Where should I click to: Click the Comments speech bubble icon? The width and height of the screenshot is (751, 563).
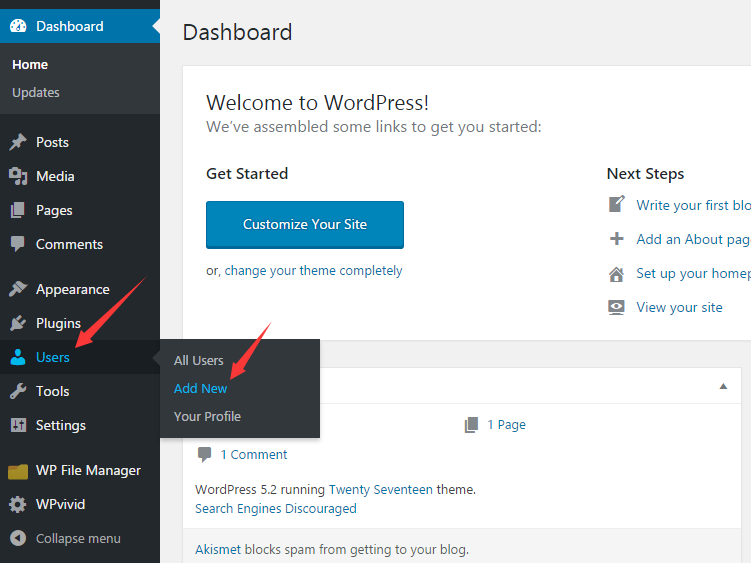pyautogui.click(x=18, y=244)
